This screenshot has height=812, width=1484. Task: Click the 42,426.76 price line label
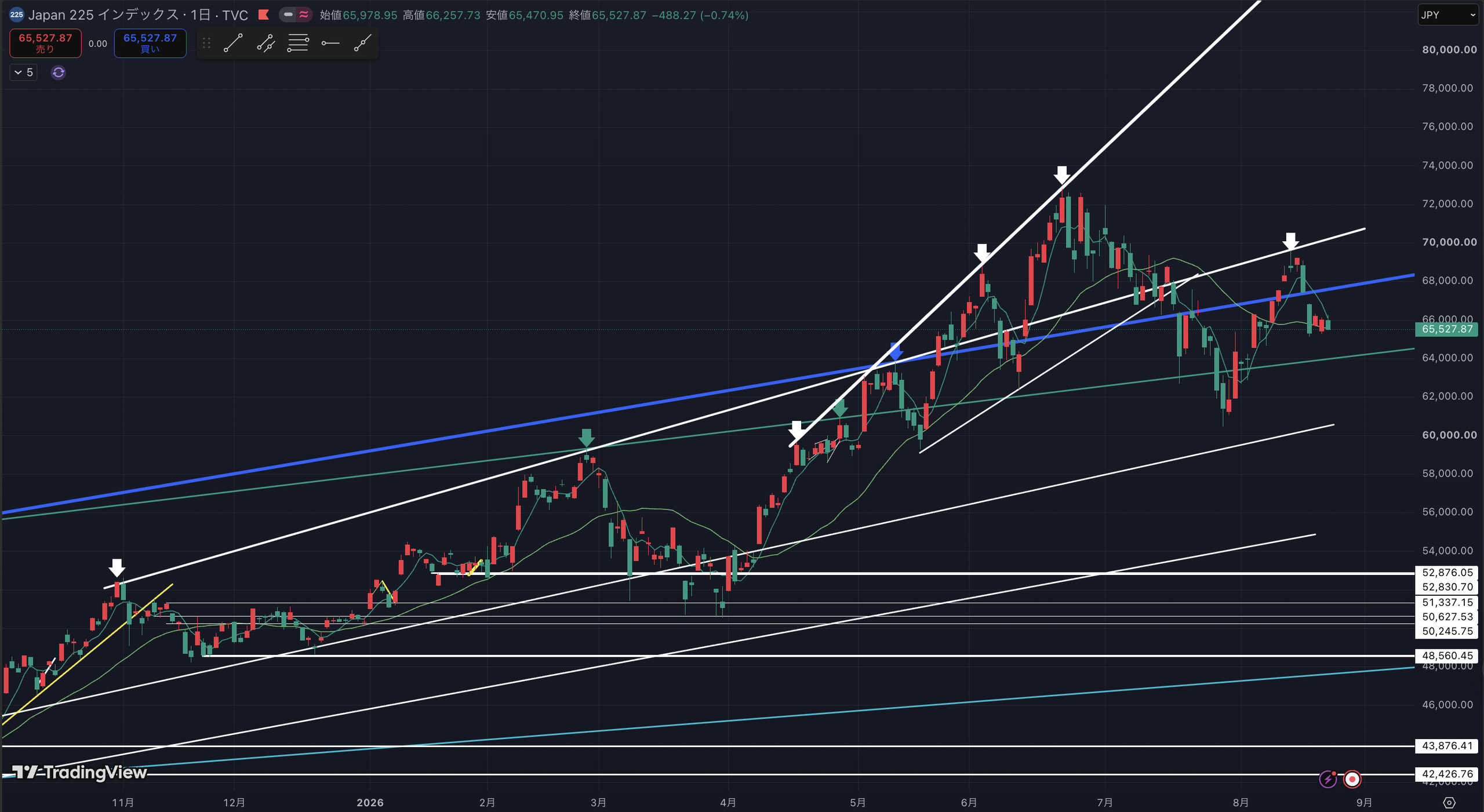(1447, 774)
